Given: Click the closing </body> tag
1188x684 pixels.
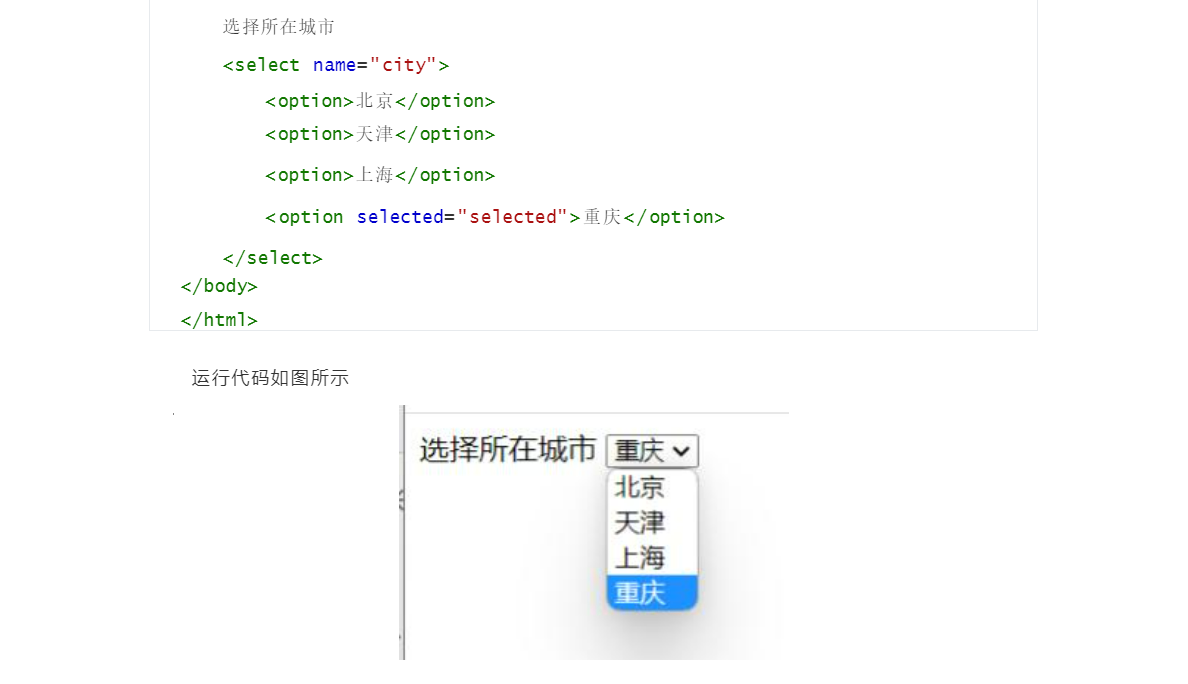Looking at the screenshot, I should (219, 286).
